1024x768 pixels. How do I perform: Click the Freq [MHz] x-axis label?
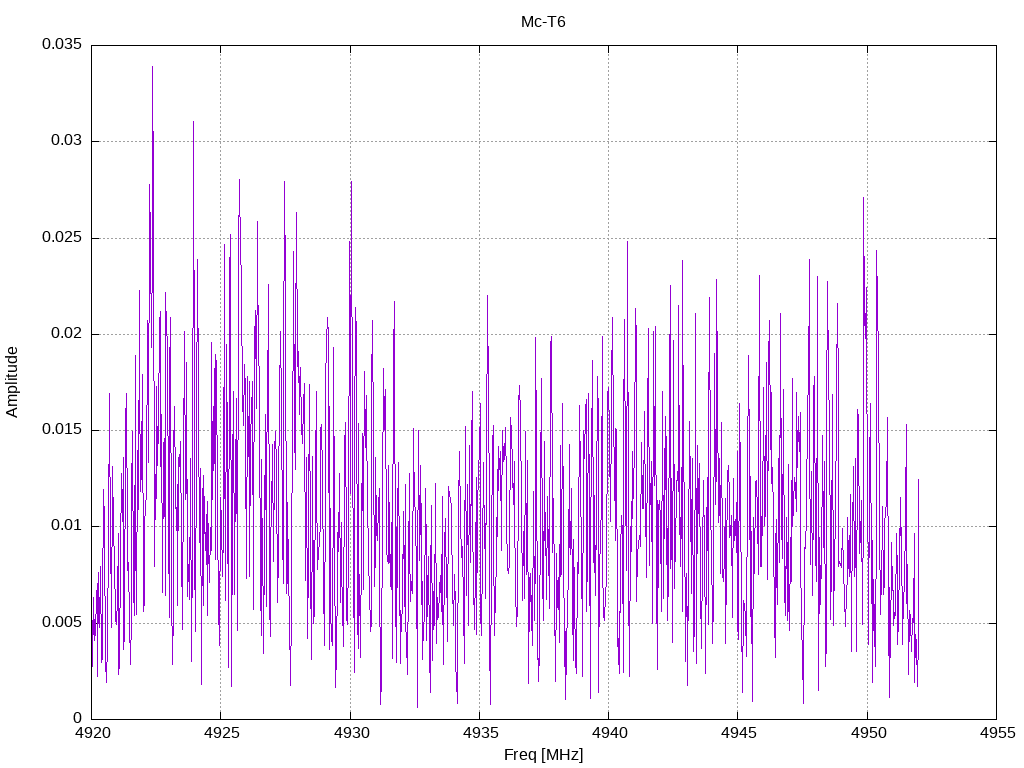pyautogui.click(x=543, y=755)
